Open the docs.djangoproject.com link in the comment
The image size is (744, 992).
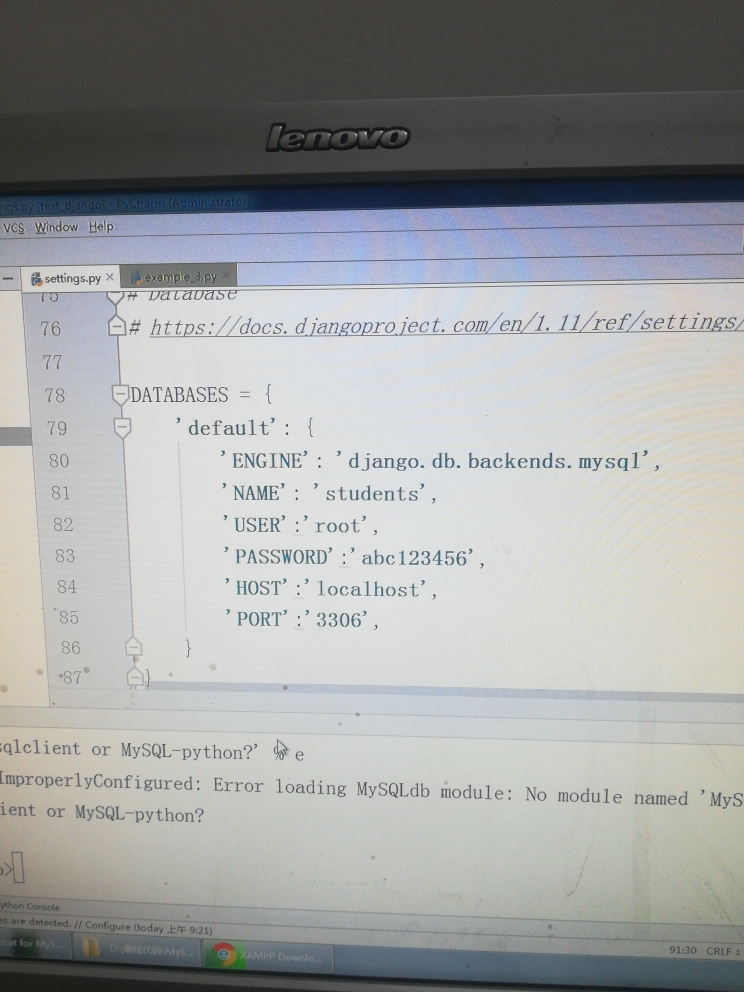[446, 325]
